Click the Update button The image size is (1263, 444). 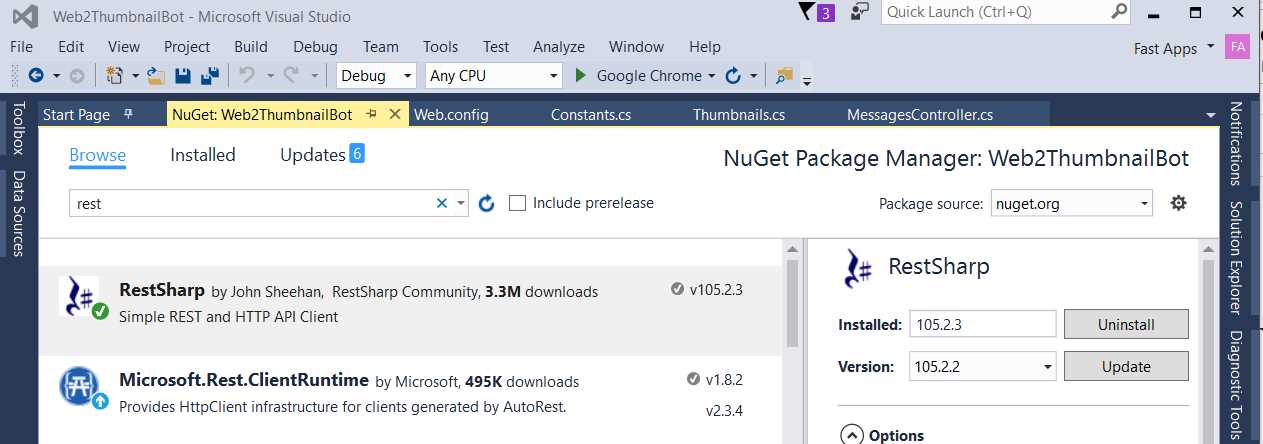click(1126, 366)
